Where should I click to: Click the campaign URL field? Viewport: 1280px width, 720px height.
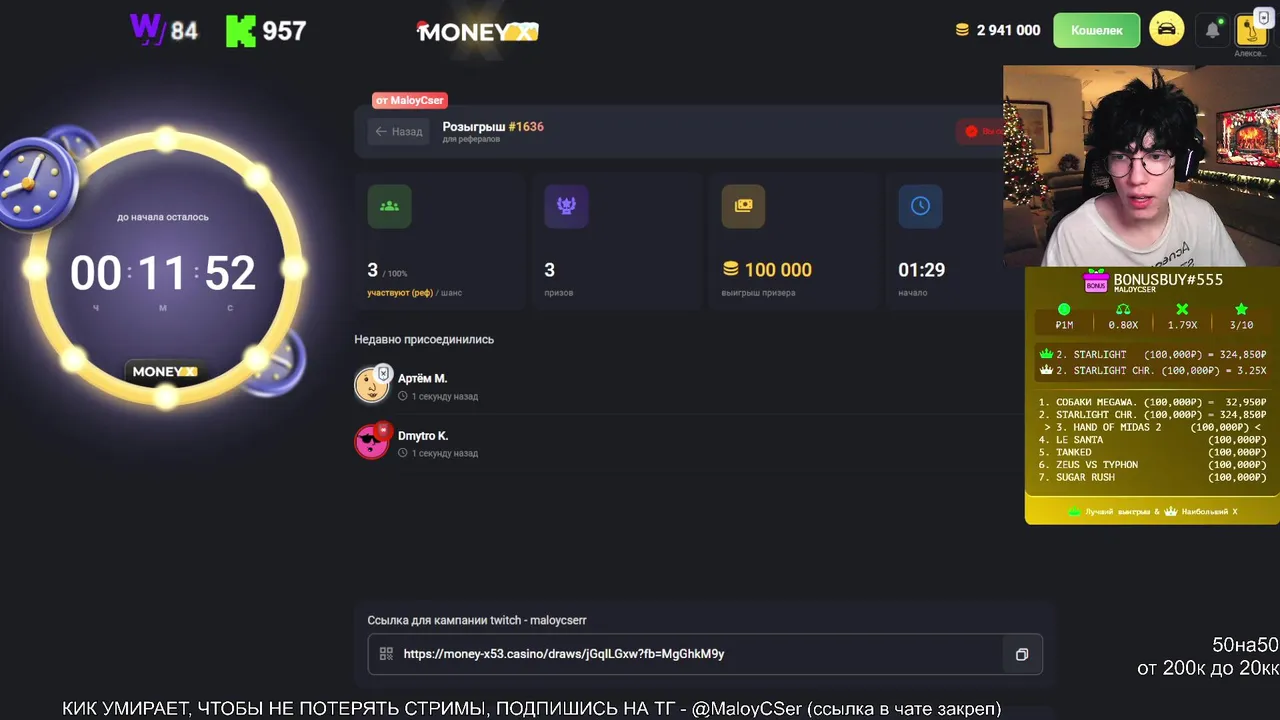pos(705,654)
